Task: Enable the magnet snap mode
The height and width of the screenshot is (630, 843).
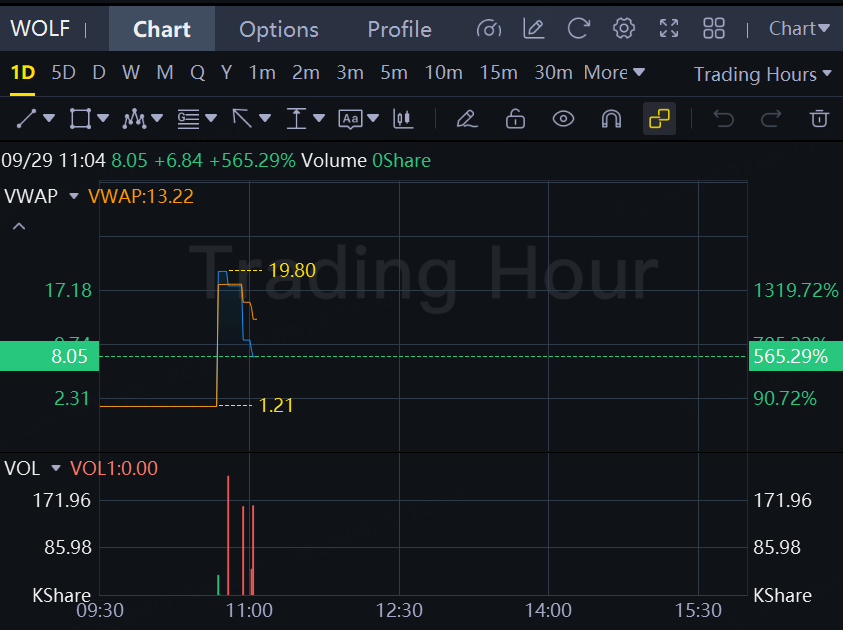Action: tap(611, 118)
